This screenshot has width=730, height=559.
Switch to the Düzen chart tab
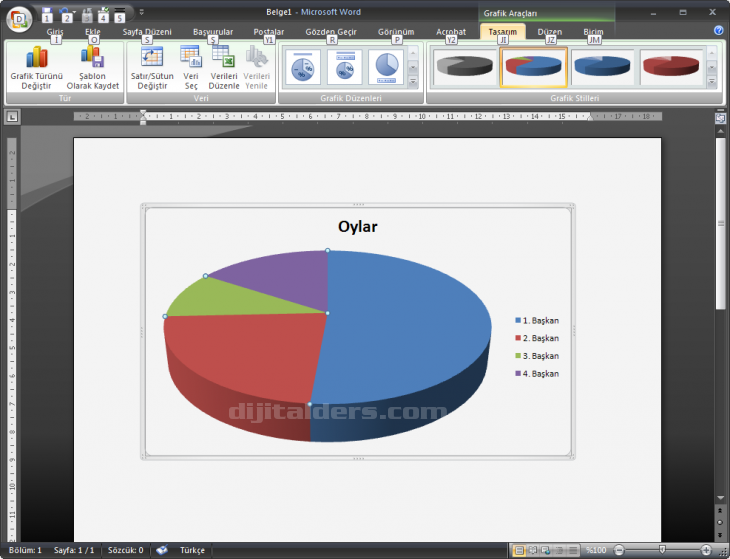point(549,32)
